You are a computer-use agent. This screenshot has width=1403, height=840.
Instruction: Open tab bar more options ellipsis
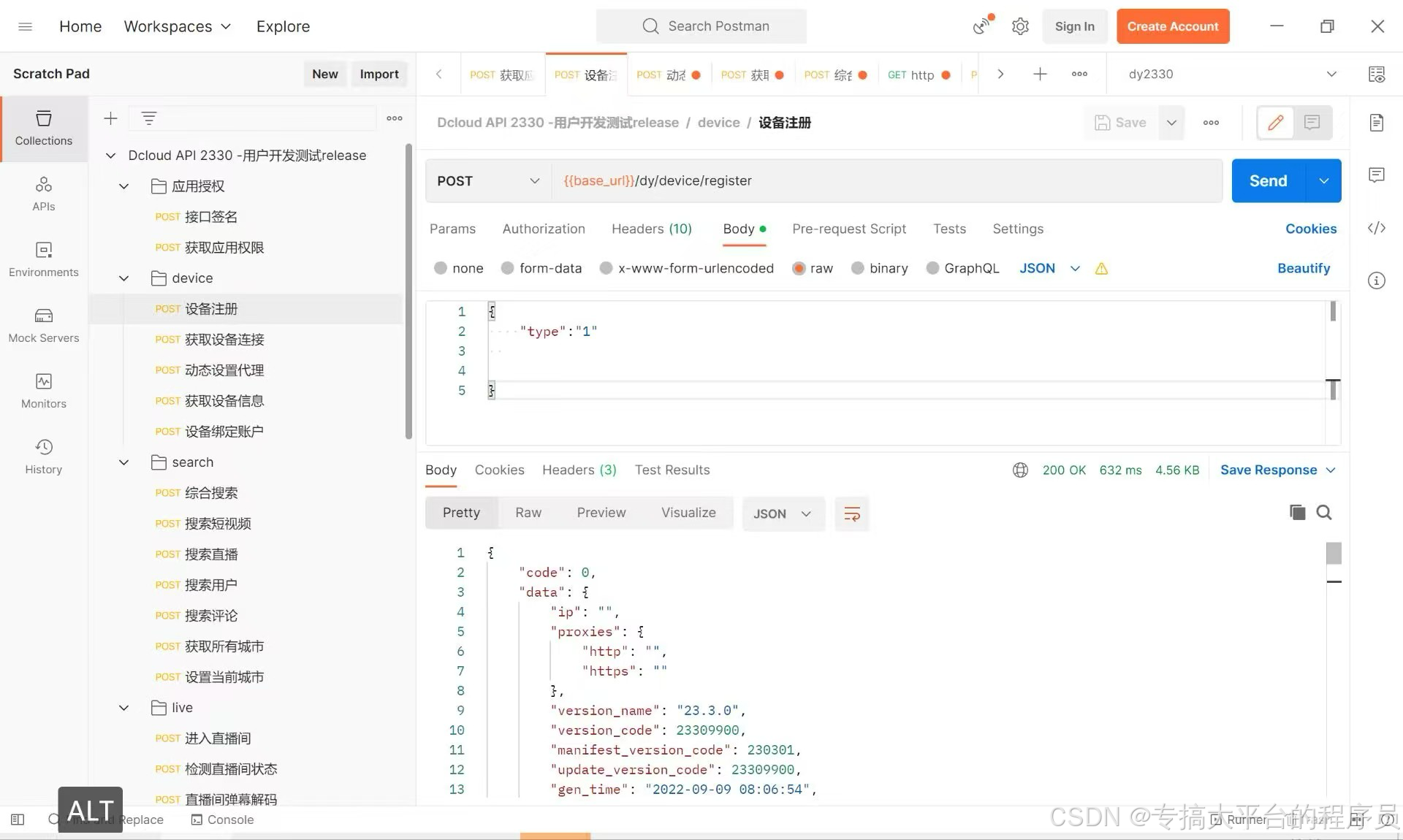point(1079,74)
